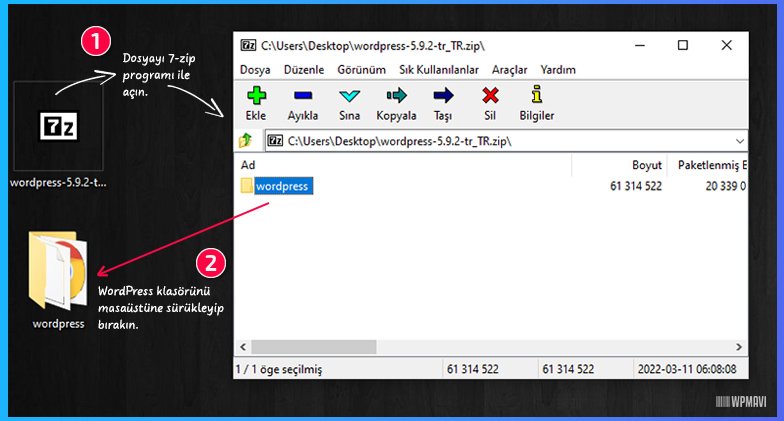This screenshot has height=421, width=784.
Task: Open Bilgiler info icon
Action: tap(537, 94)
